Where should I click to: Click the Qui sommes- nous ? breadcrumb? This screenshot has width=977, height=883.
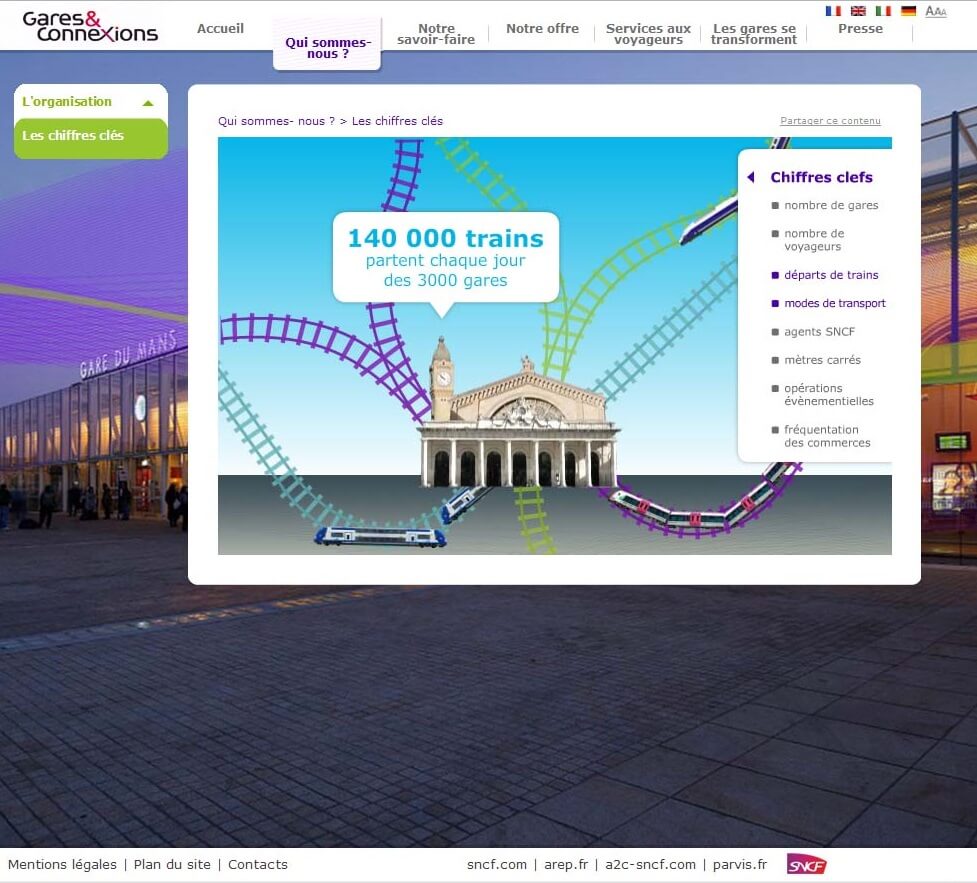tap(276, 121)
